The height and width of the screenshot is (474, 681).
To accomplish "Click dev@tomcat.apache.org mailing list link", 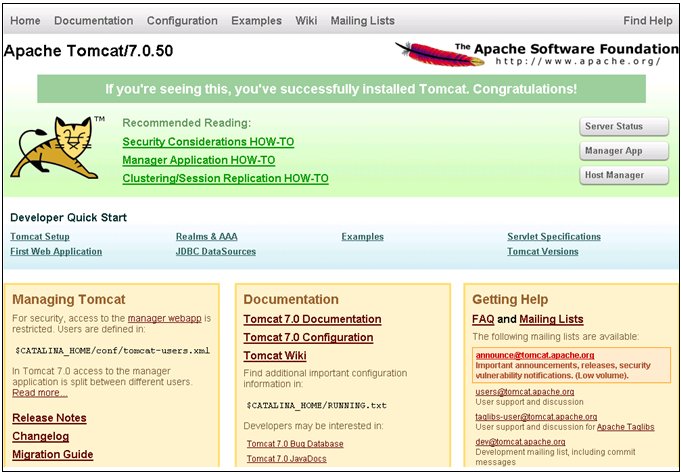I will click(520, 442).
